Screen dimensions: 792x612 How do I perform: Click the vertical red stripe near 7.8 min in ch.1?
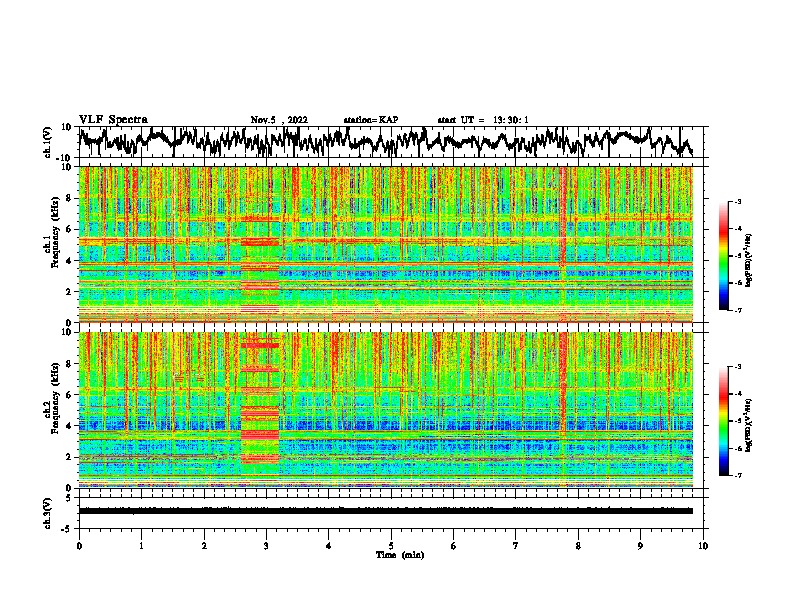563,244
